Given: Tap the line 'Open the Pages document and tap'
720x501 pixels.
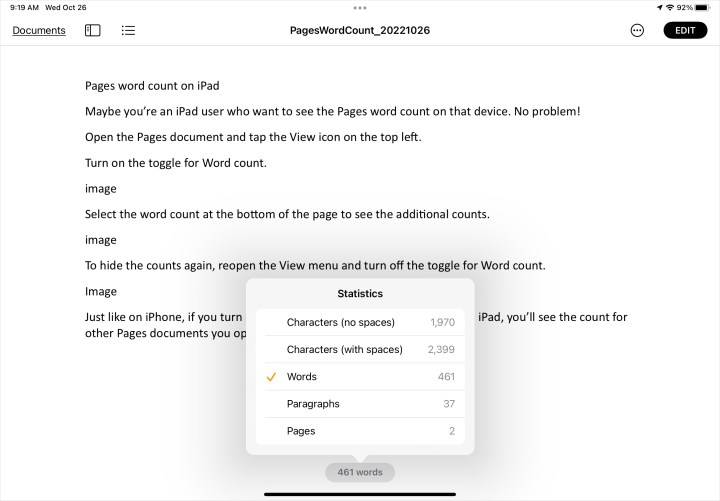Looking at the screenshot, I should 253,137.
